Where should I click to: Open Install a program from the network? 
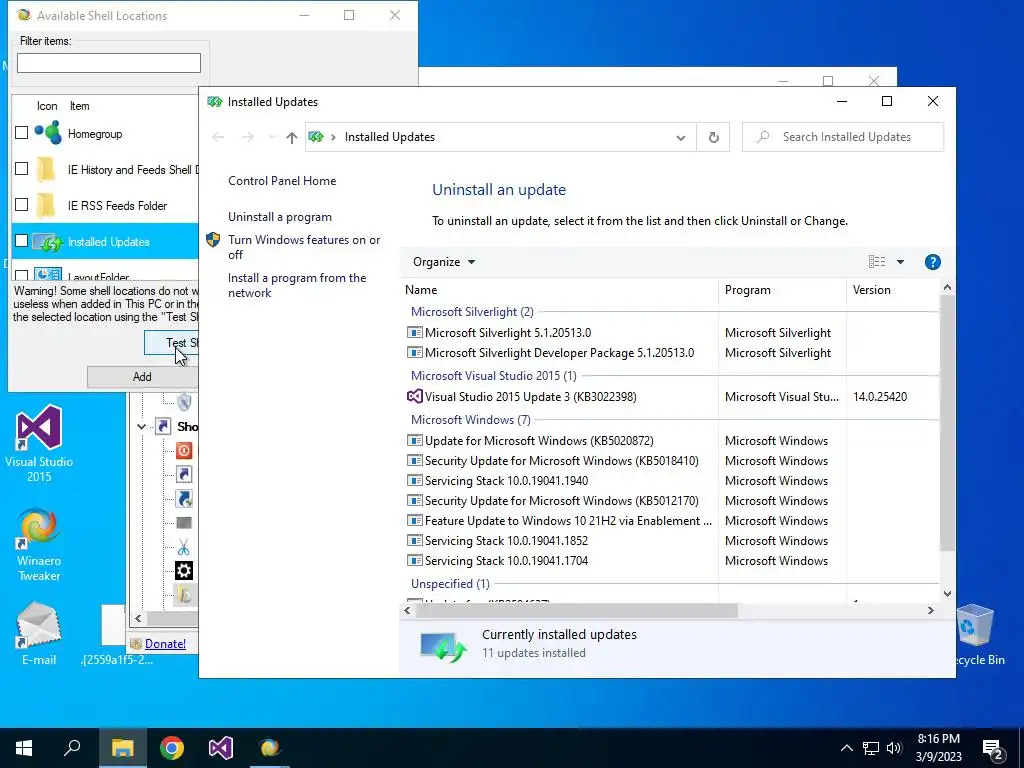[296, 285]
